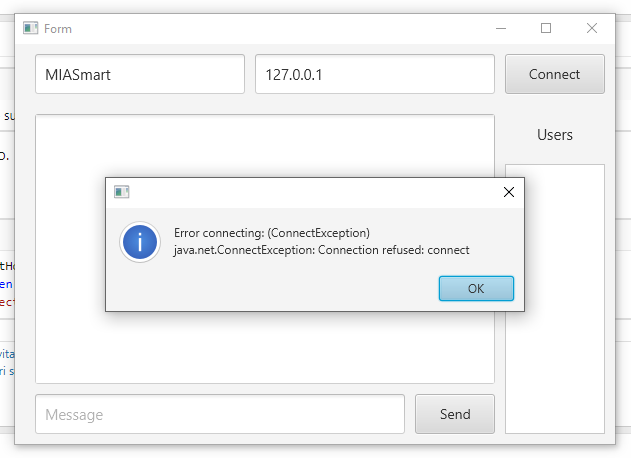Minimize the Form window
This screenshot has height=458, width=631.
500,29
